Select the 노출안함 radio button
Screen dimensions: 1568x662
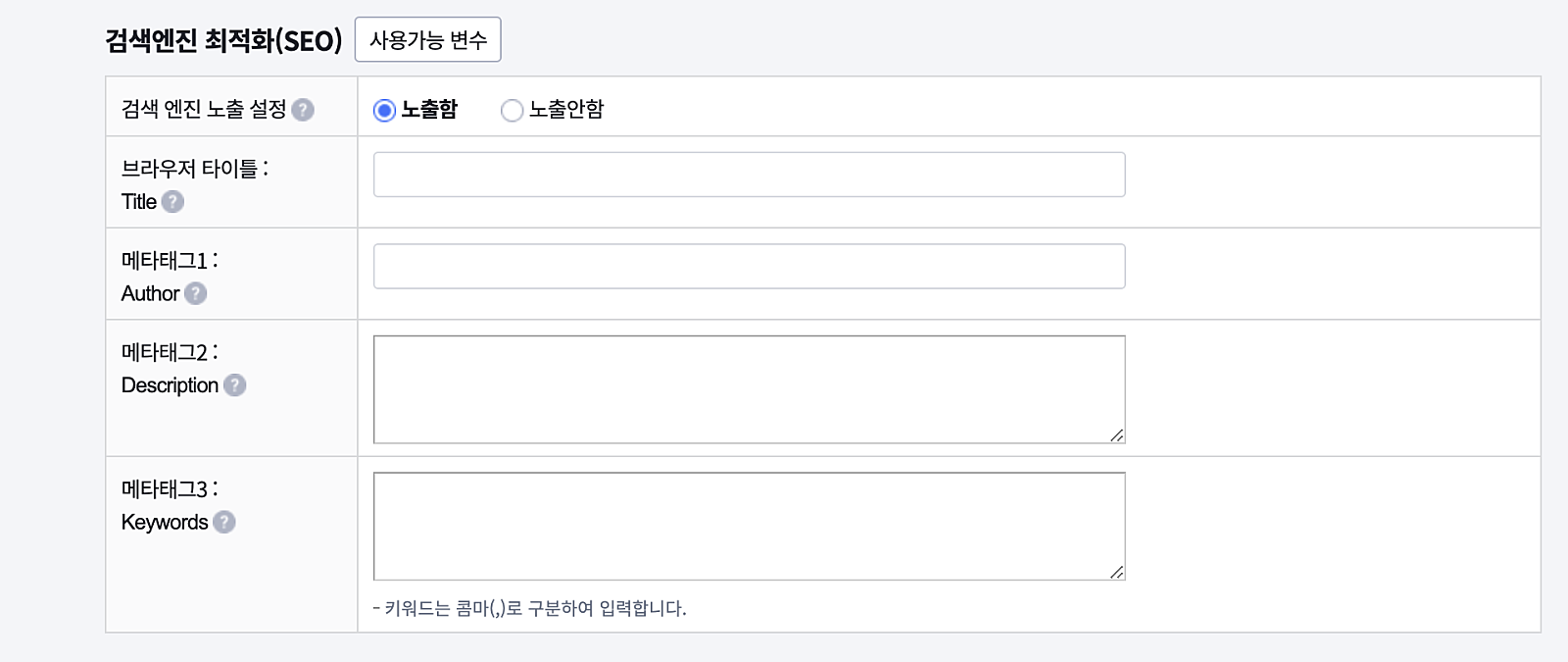512,110
